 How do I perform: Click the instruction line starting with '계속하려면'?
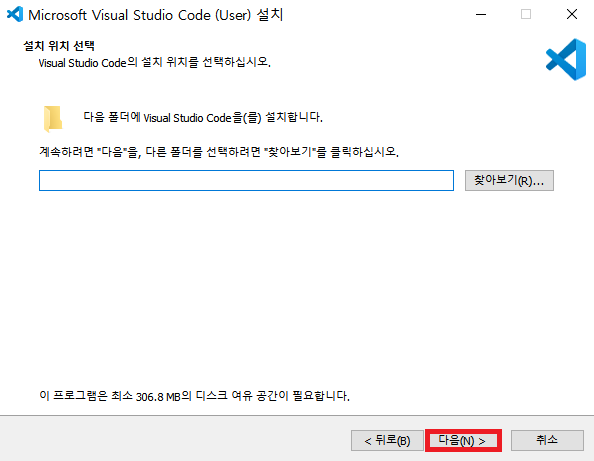(x=219, y=152)
